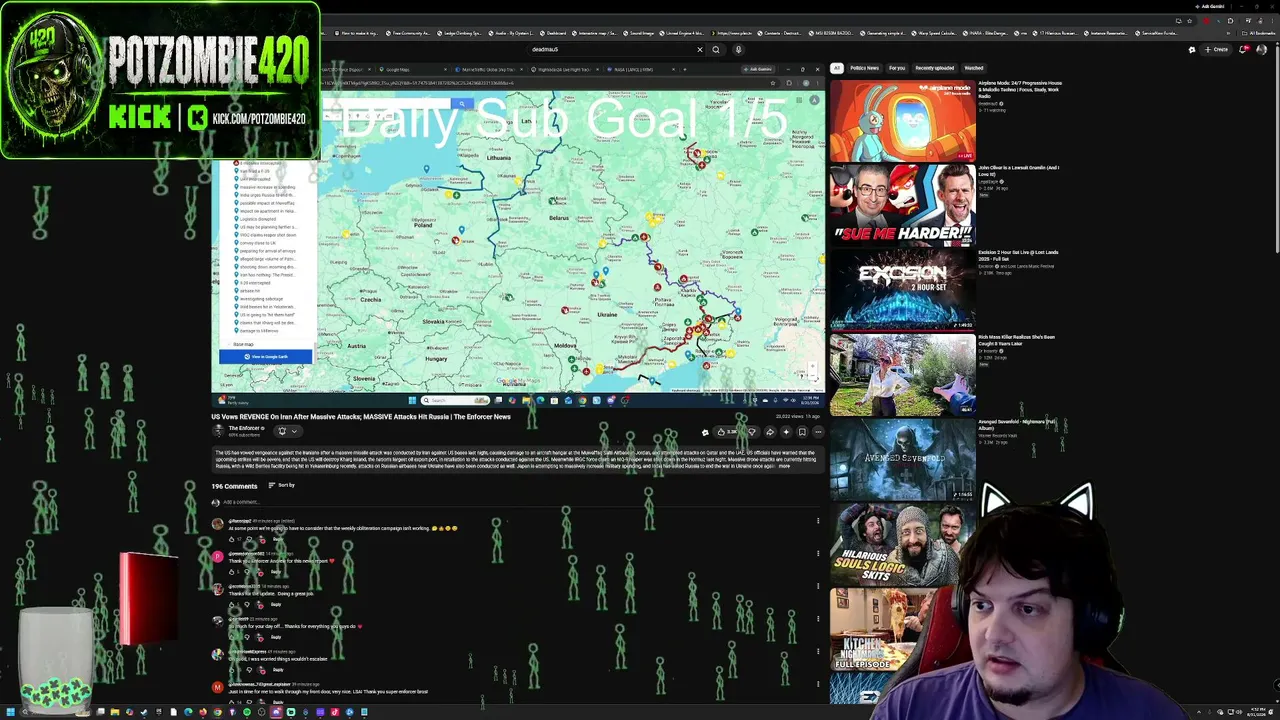The width and height of the screenshot is (1280, 720).
Task: Like the weekly obliteration campaign comment
Action: [232, 539]
